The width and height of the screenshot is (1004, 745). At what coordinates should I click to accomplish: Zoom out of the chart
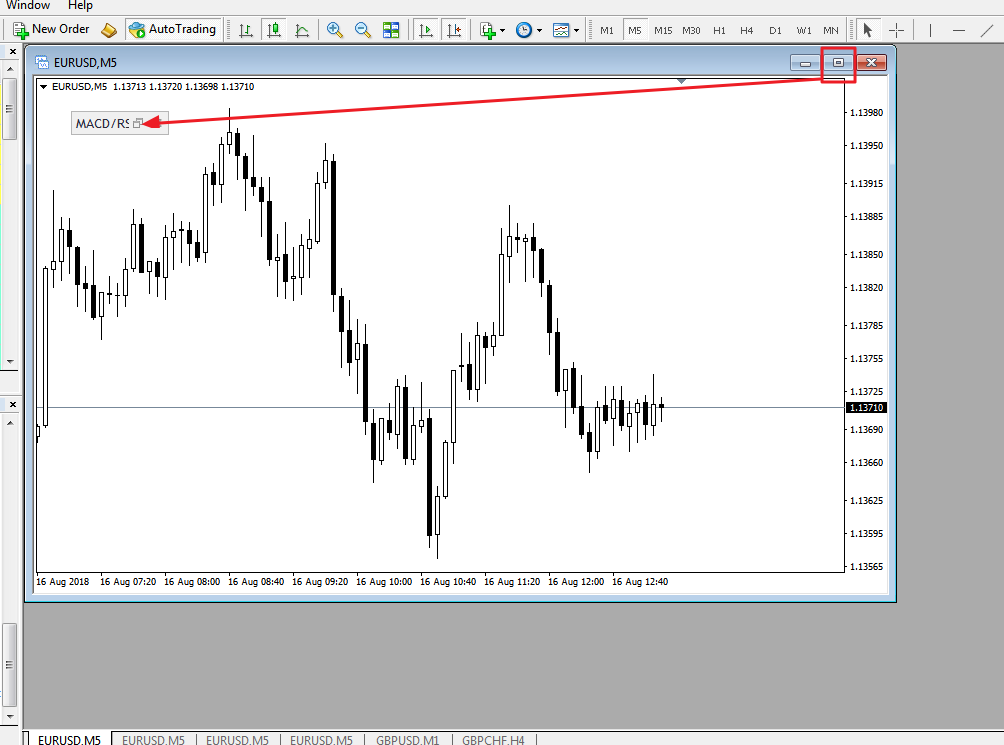pyautogui.click(x=362, y=30)
